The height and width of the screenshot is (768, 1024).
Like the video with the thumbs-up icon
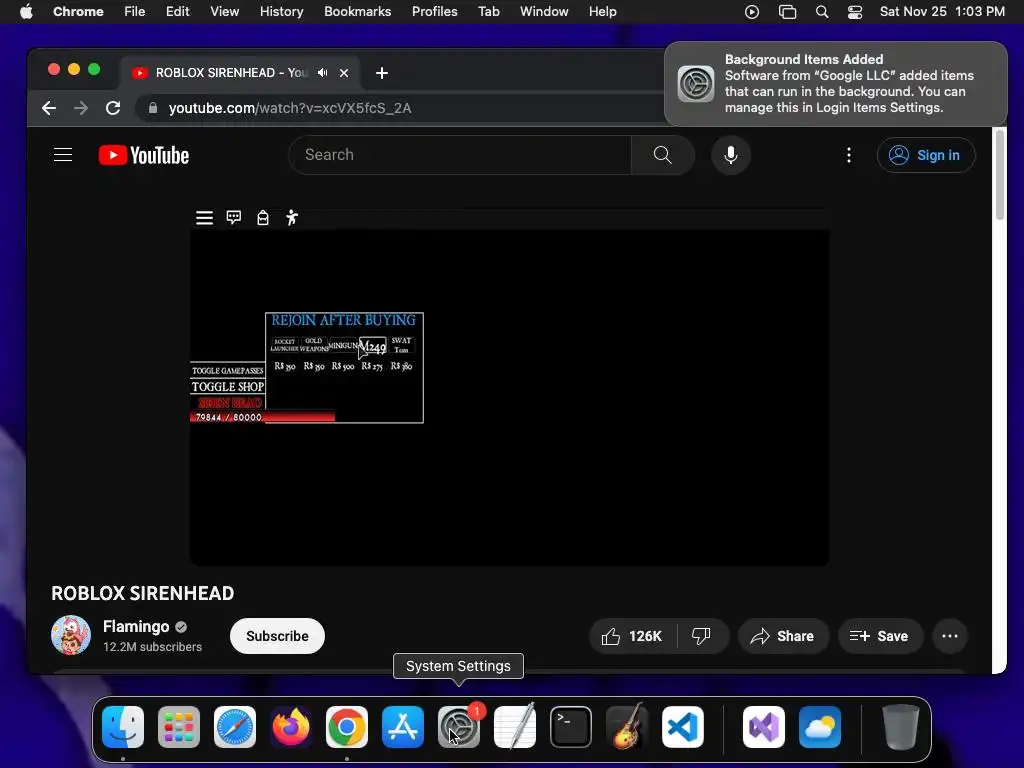coord(632,636)
